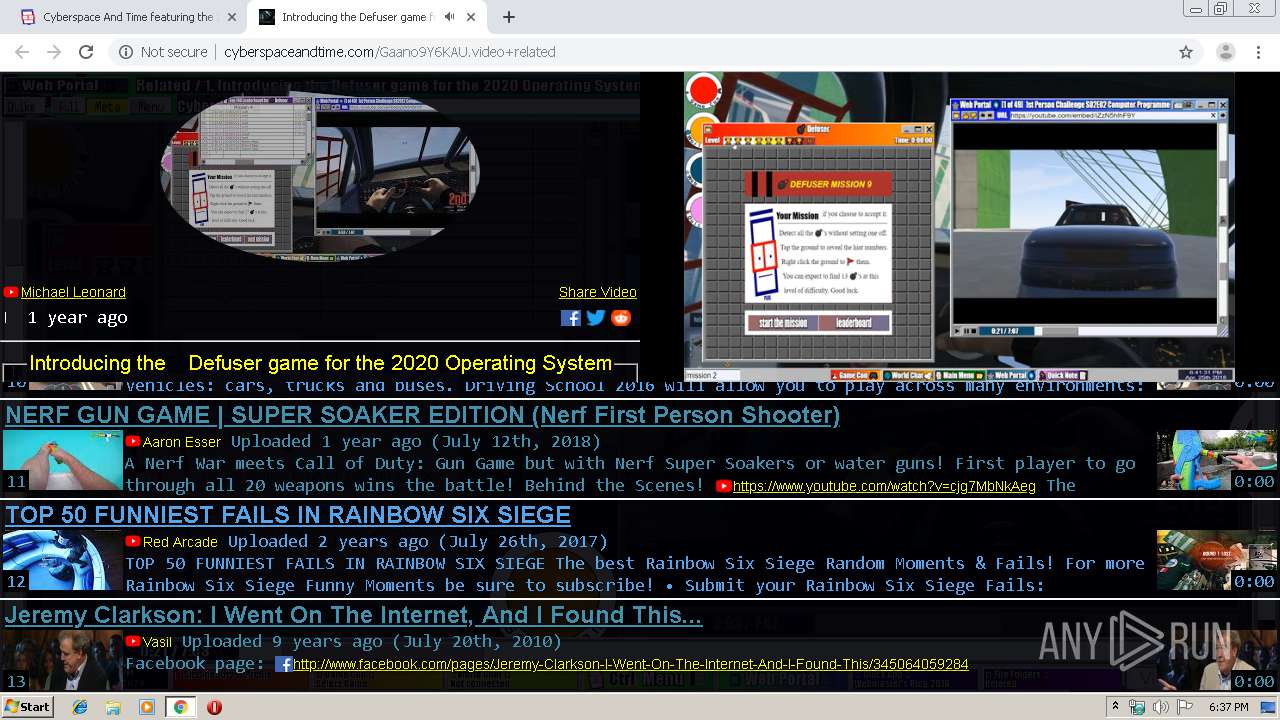Share the video on Twitter

click(596, 318)
